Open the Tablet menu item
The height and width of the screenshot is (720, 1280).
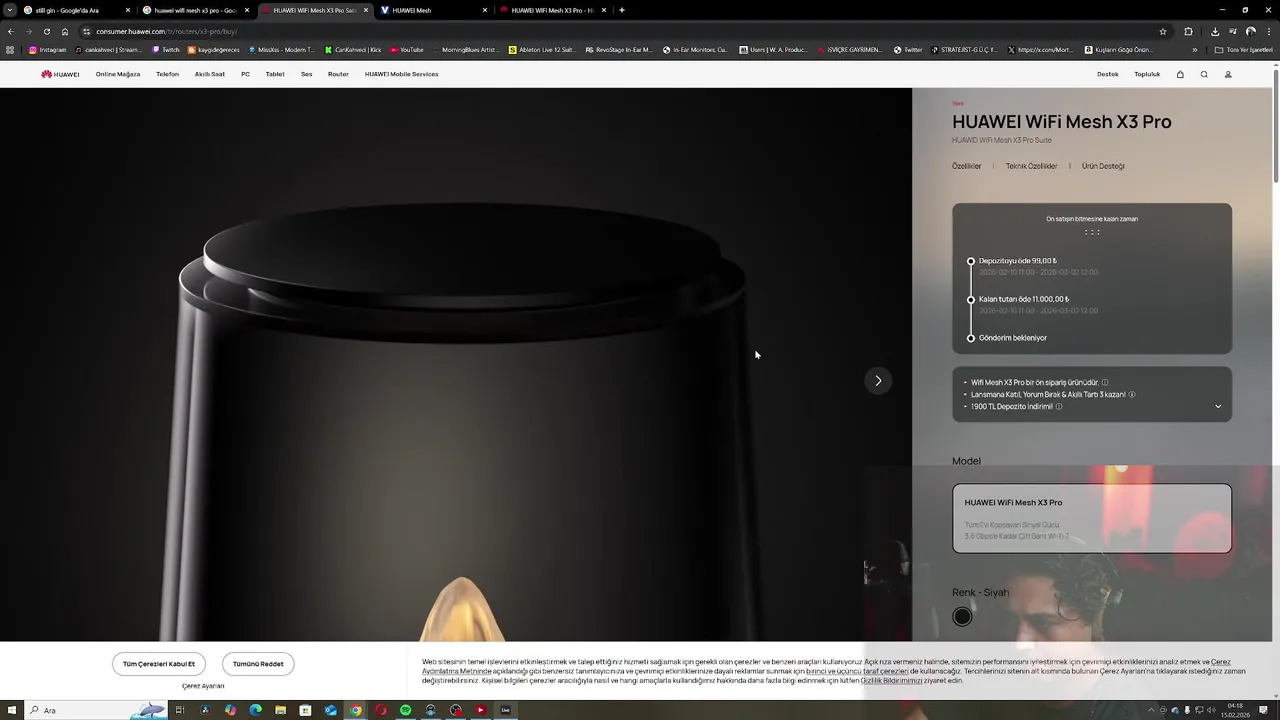(275, 74)
